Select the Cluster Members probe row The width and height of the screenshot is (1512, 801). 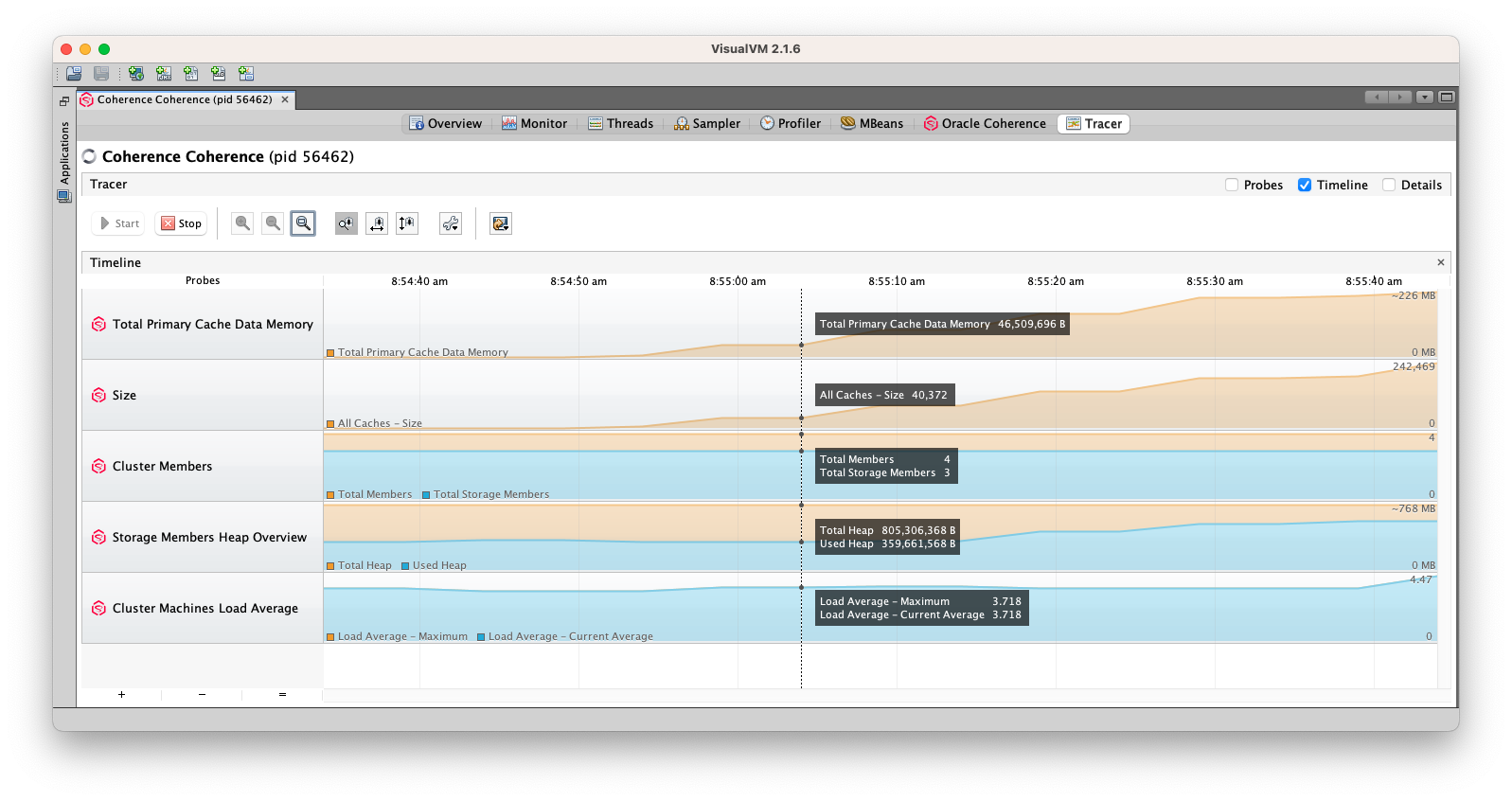[x=203, y=466]
